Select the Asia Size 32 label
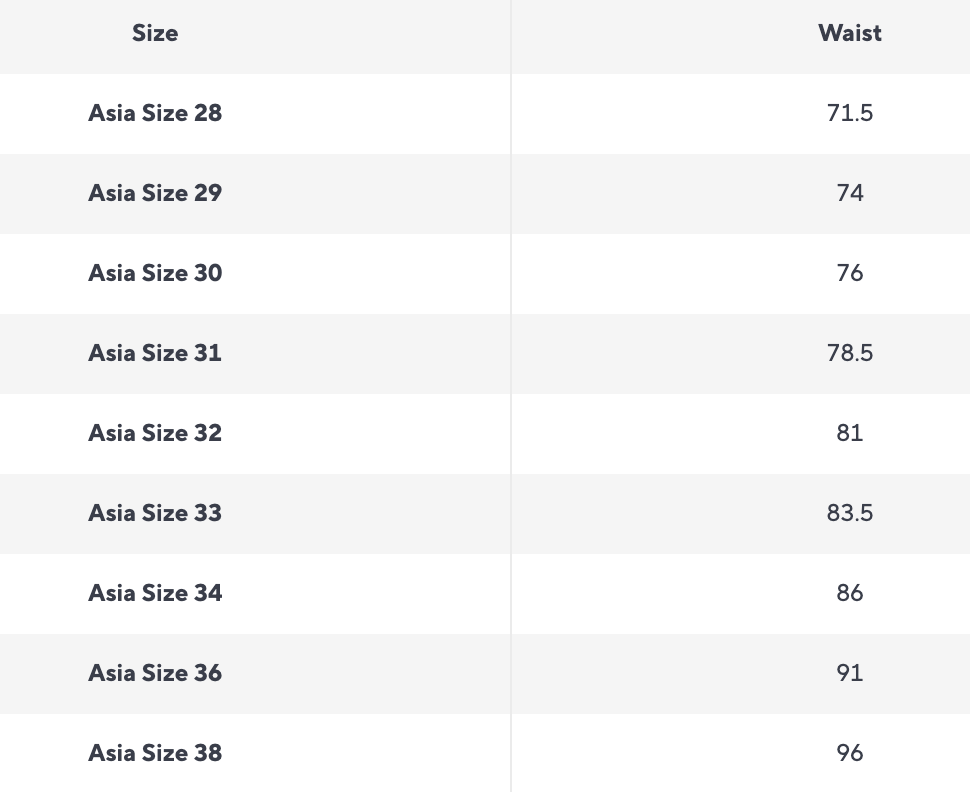 tap(155, 433)
